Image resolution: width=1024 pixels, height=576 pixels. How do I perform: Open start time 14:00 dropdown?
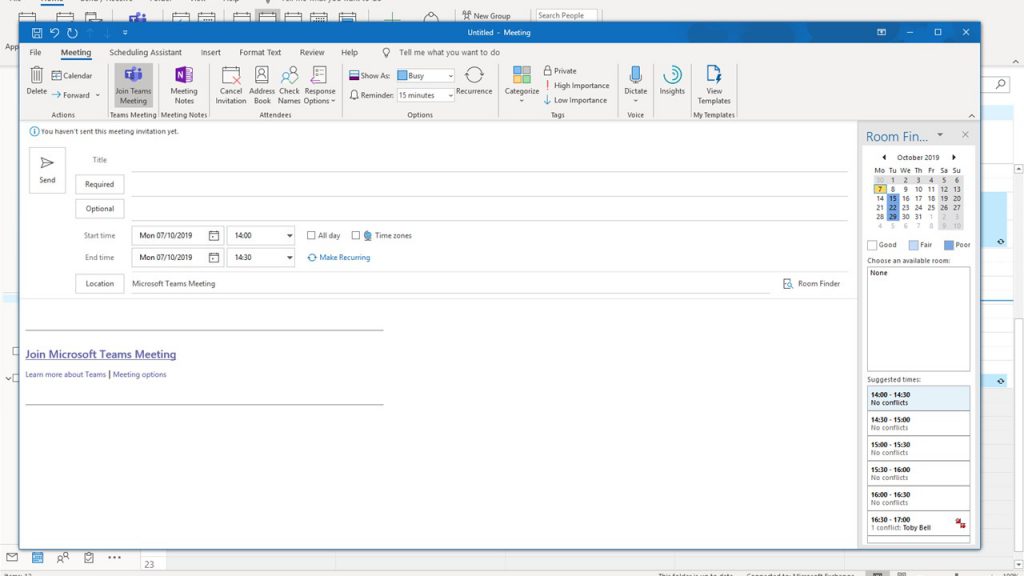tap(289, 236)
